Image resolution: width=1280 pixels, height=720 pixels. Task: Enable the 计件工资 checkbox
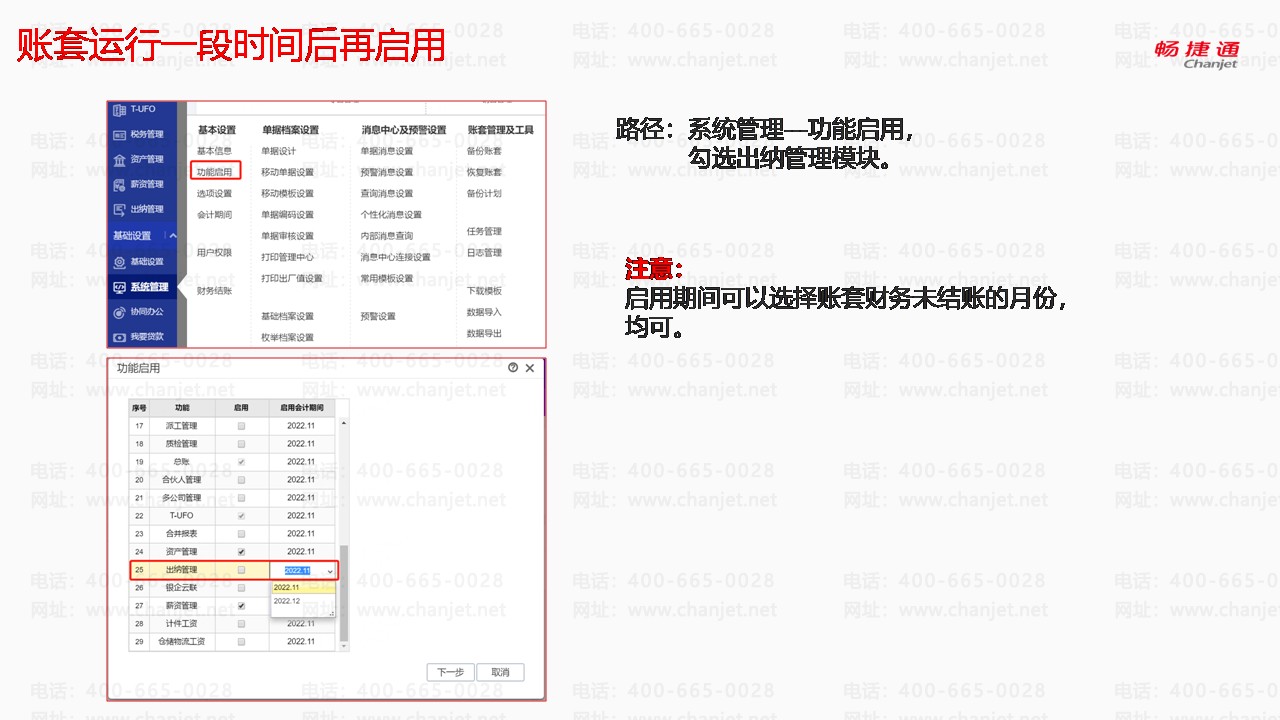241,624
